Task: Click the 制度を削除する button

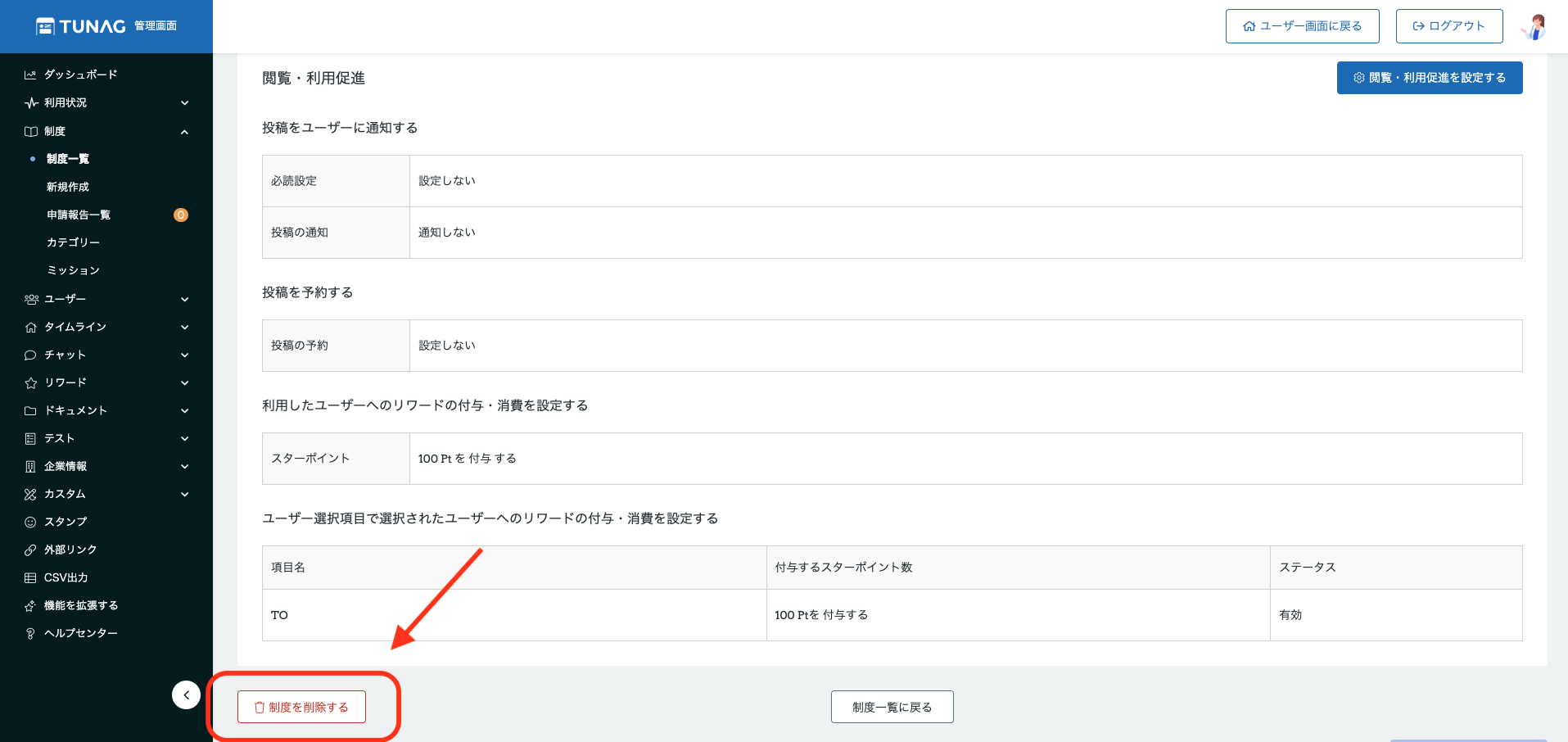Action: 301,707
